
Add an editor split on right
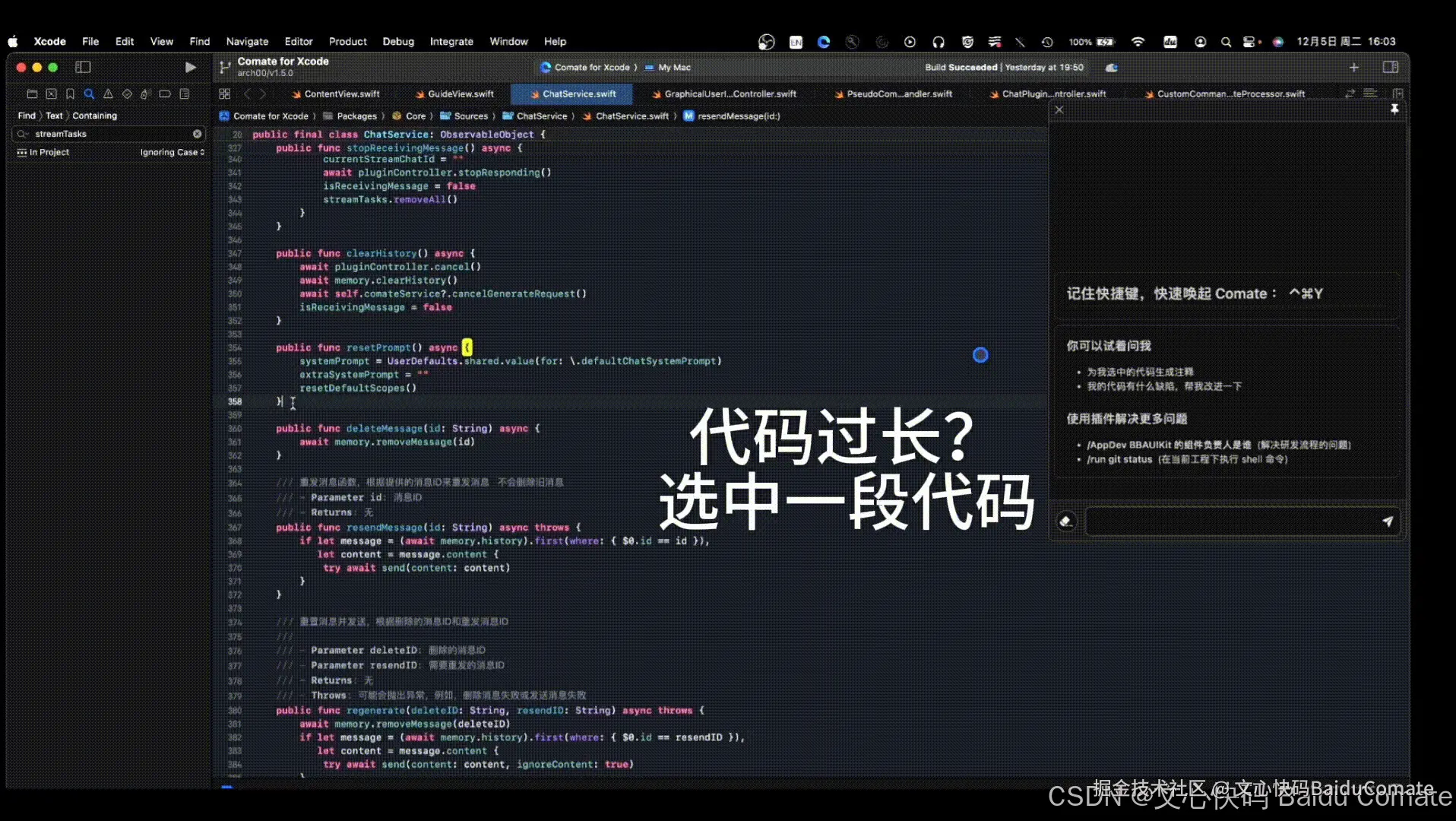(x=1397, y=94)
